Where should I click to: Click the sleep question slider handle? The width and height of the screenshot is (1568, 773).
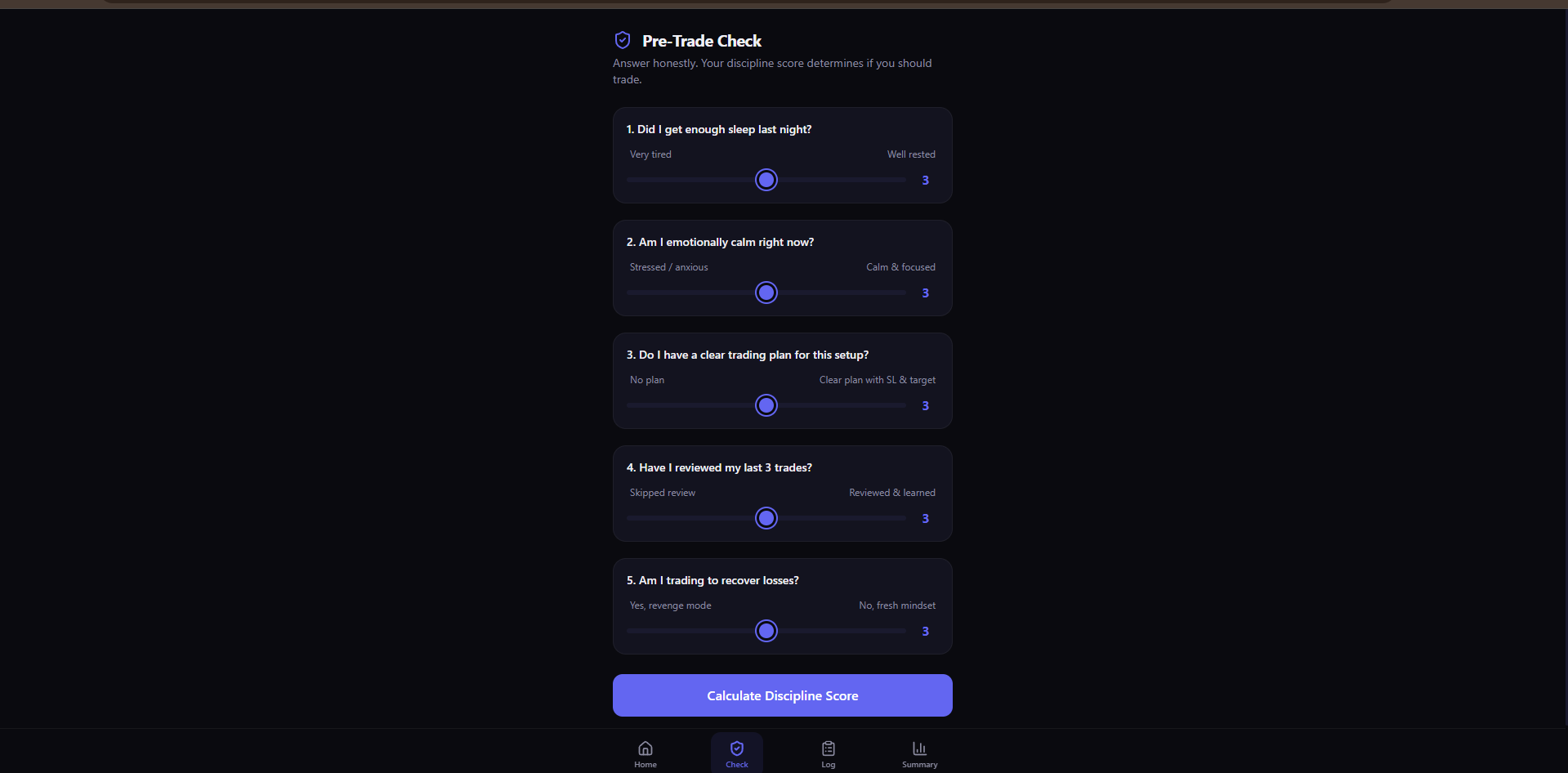(x=766, y=180)
